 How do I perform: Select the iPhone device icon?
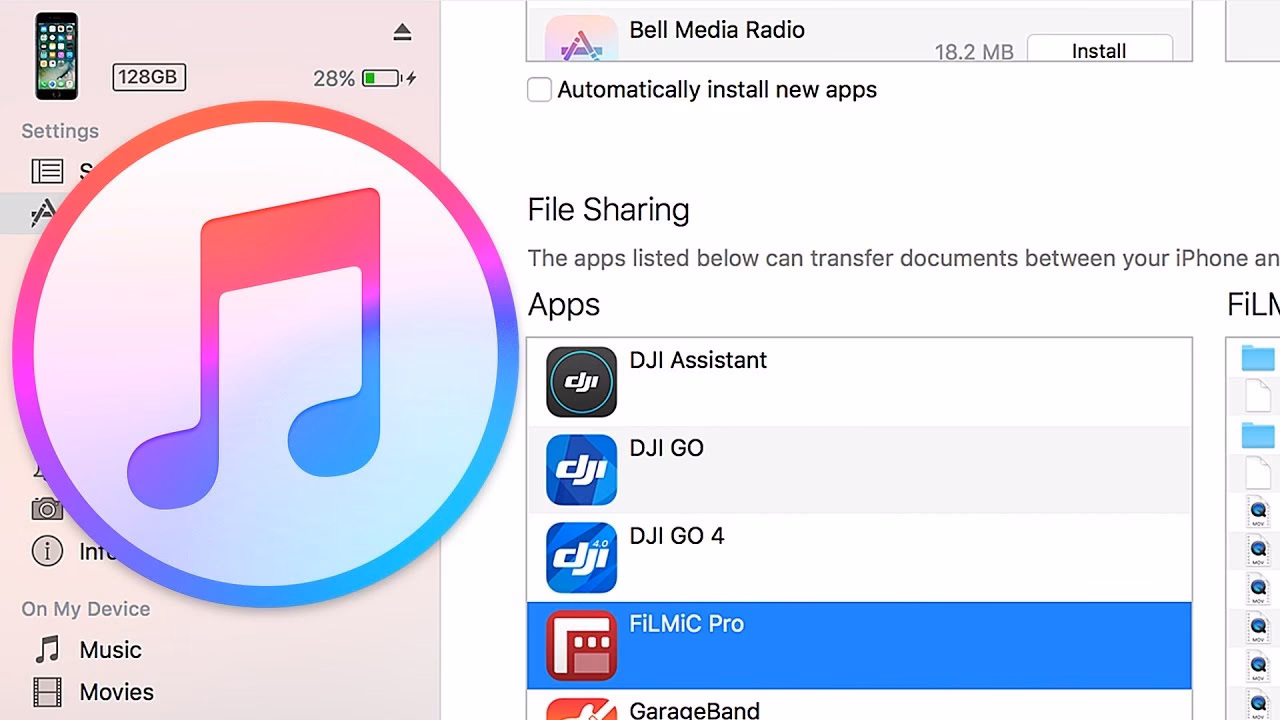pos(55,55)
